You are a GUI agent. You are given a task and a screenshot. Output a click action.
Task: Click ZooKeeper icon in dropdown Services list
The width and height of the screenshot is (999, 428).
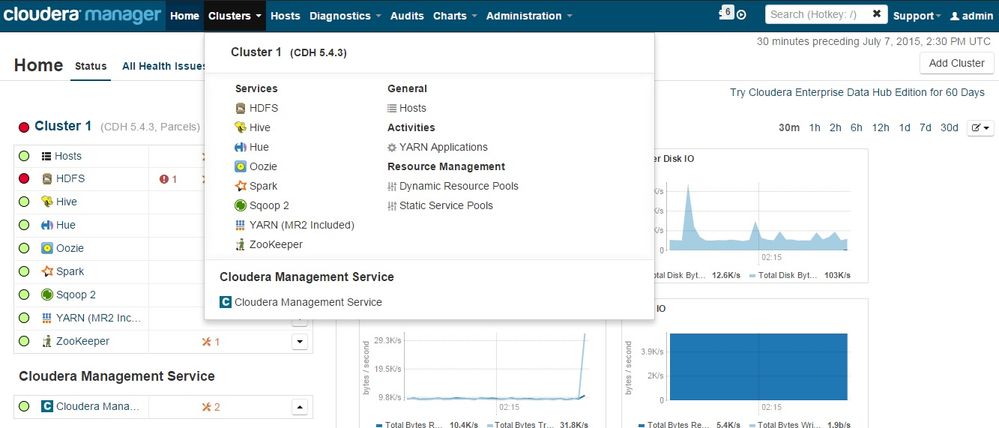coord(240,245)
